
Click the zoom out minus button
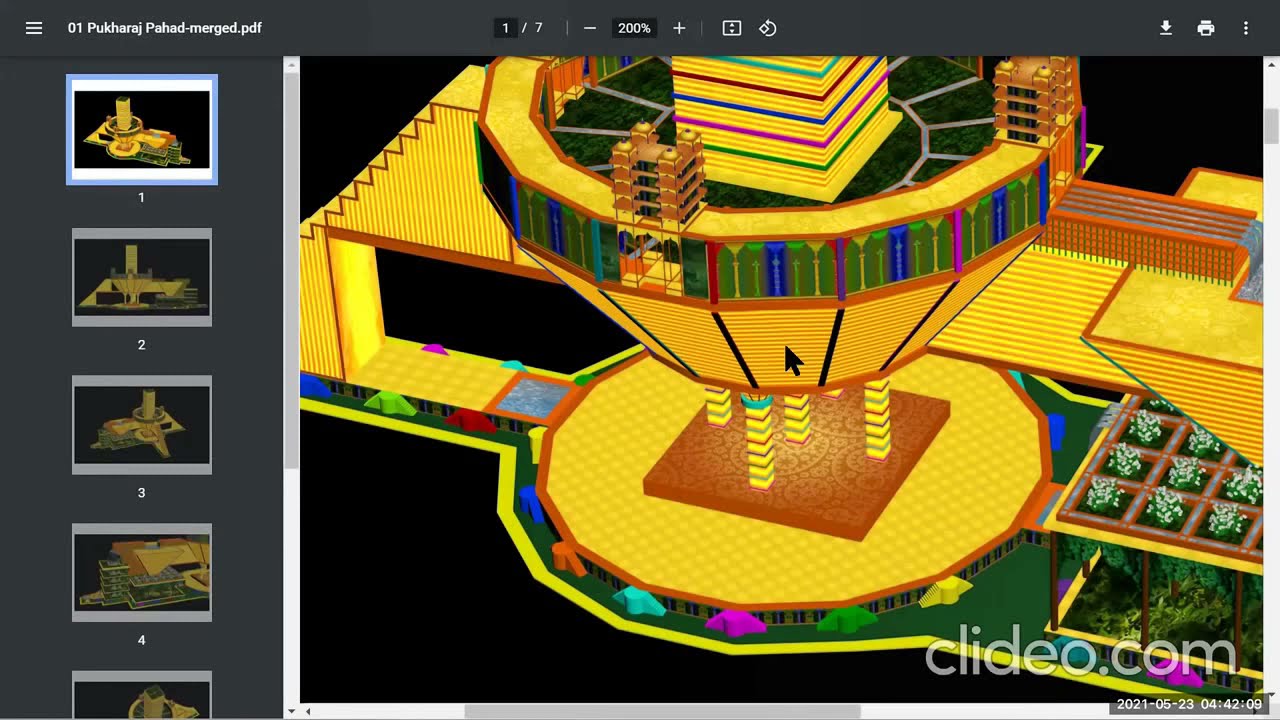(x=590, y=28)
